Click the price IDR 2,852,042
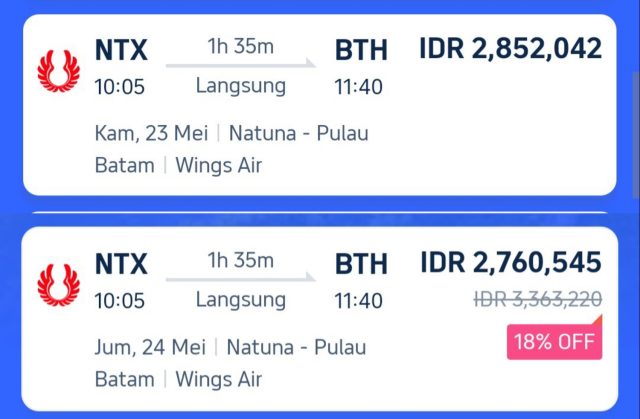The width and height of the screenshot is (640, 419). pos(511,48)
